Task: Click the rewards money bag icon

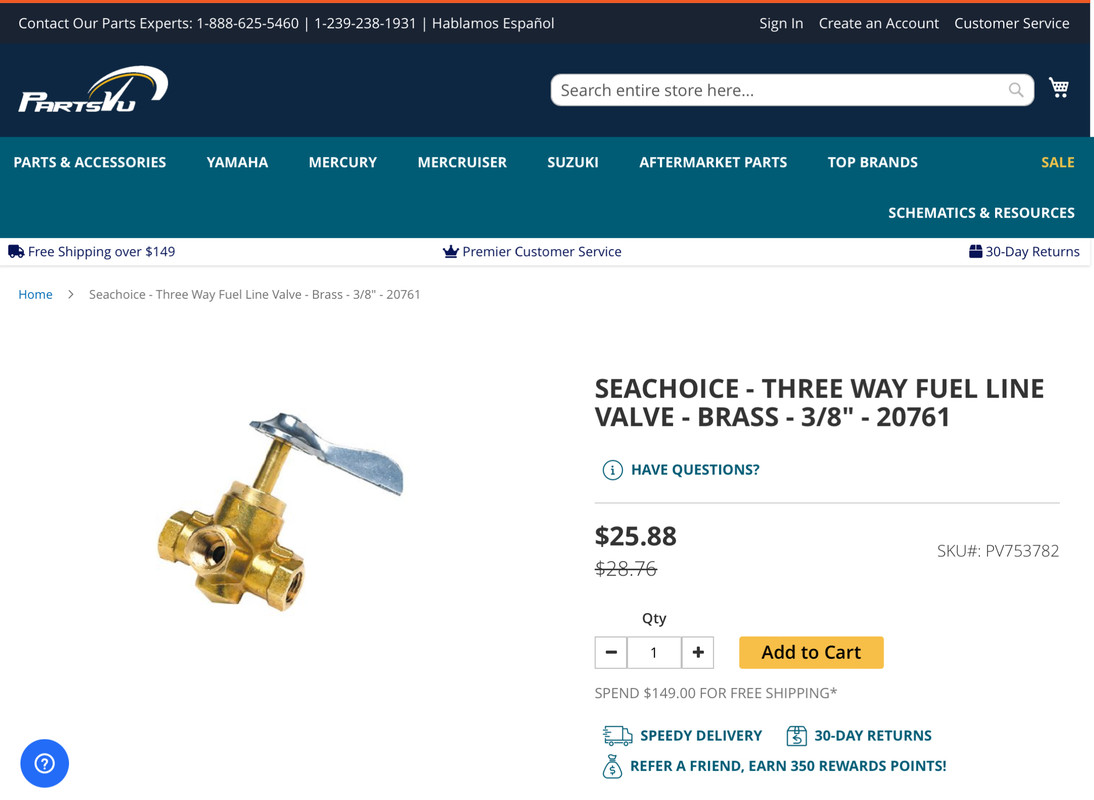Action: pos(612,767)
